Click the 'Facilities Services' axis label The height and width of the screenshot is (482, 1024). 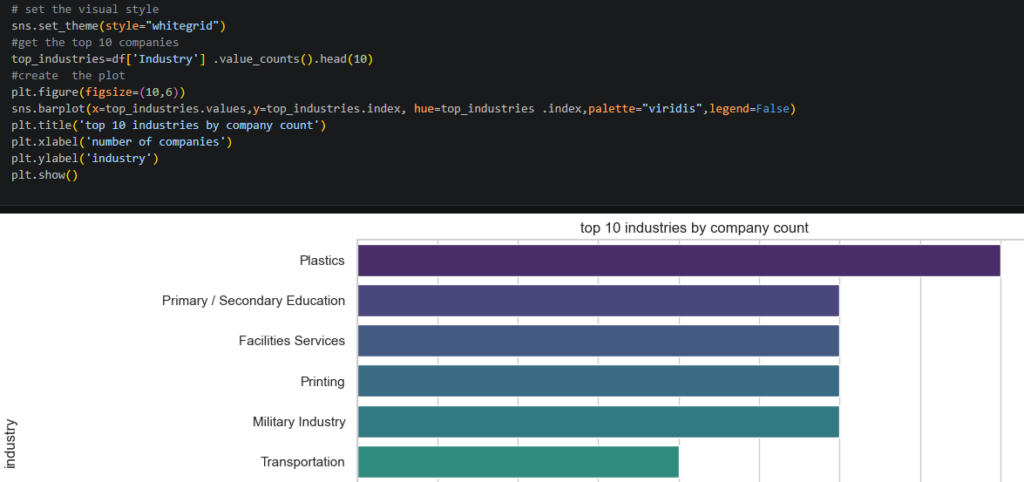292,341
